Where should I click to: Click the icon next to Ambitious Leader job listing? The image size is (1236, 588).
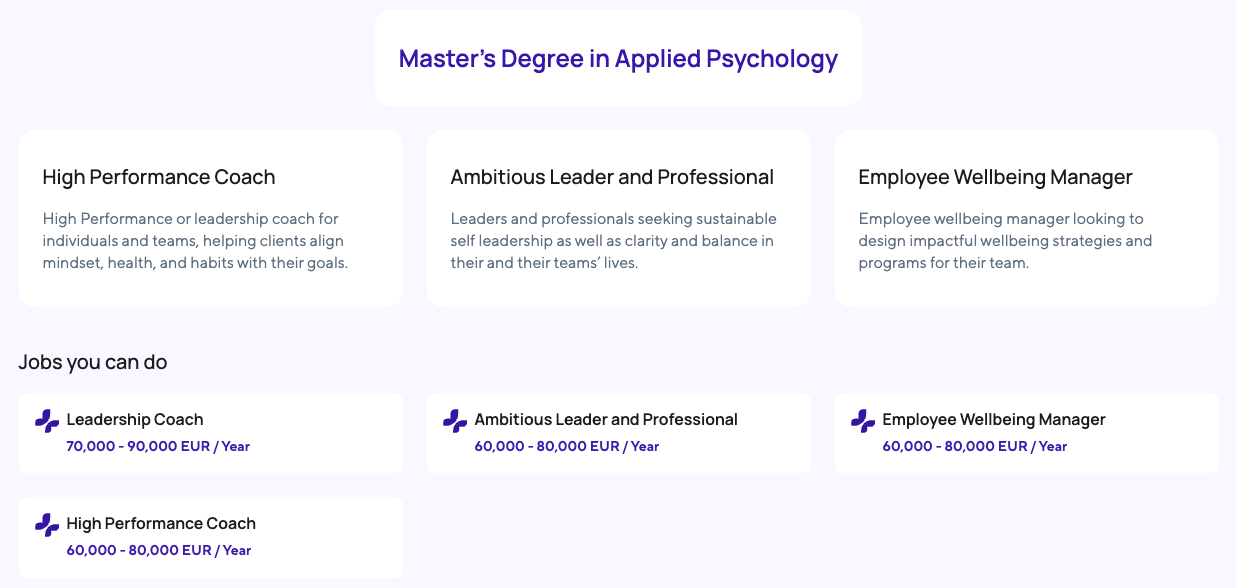(455, 421)
